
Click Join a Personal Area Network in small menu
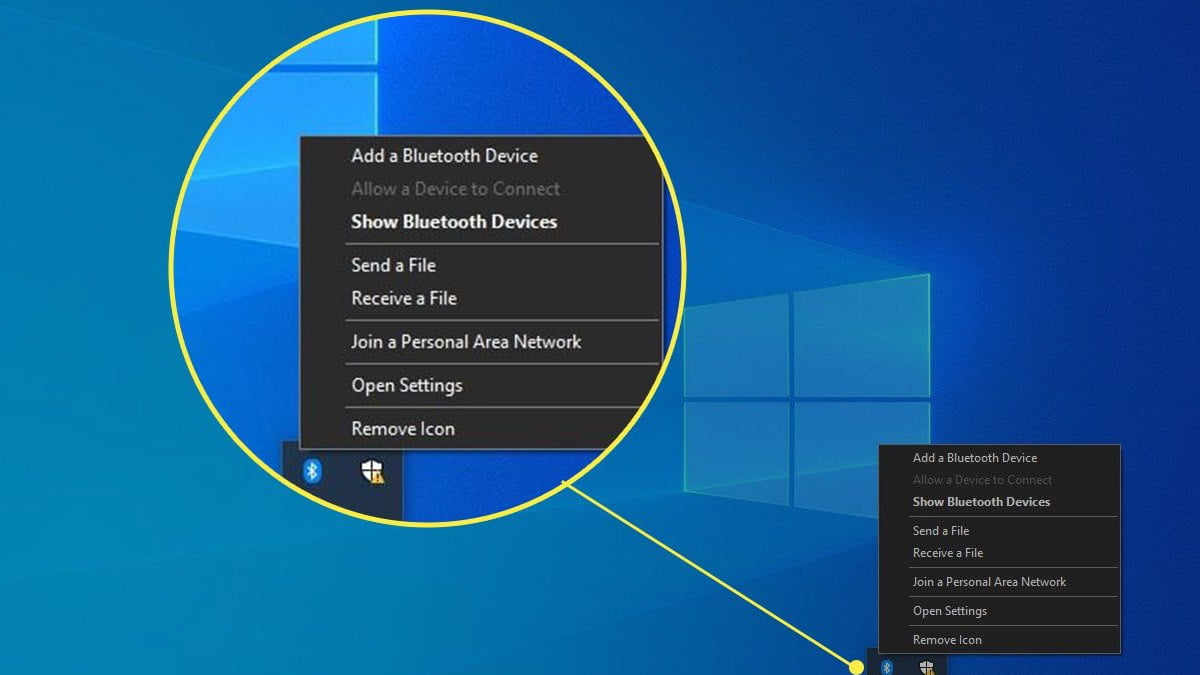point(989,582)
